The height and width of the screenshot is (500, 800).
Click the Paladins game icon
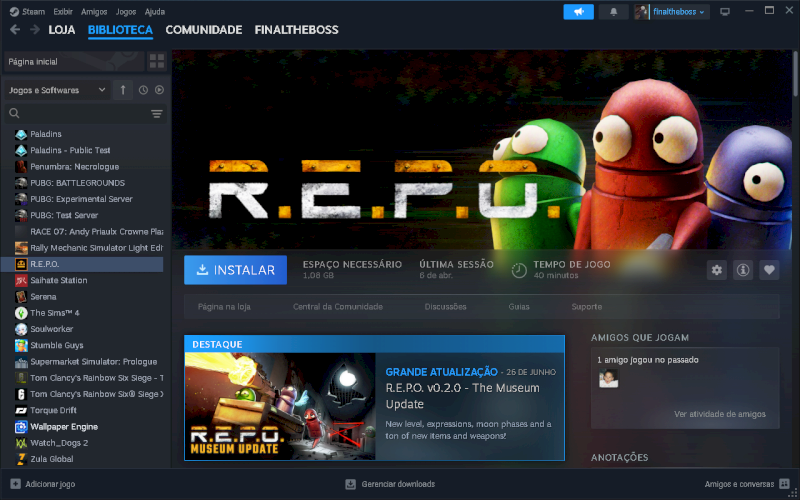[21, 134]
